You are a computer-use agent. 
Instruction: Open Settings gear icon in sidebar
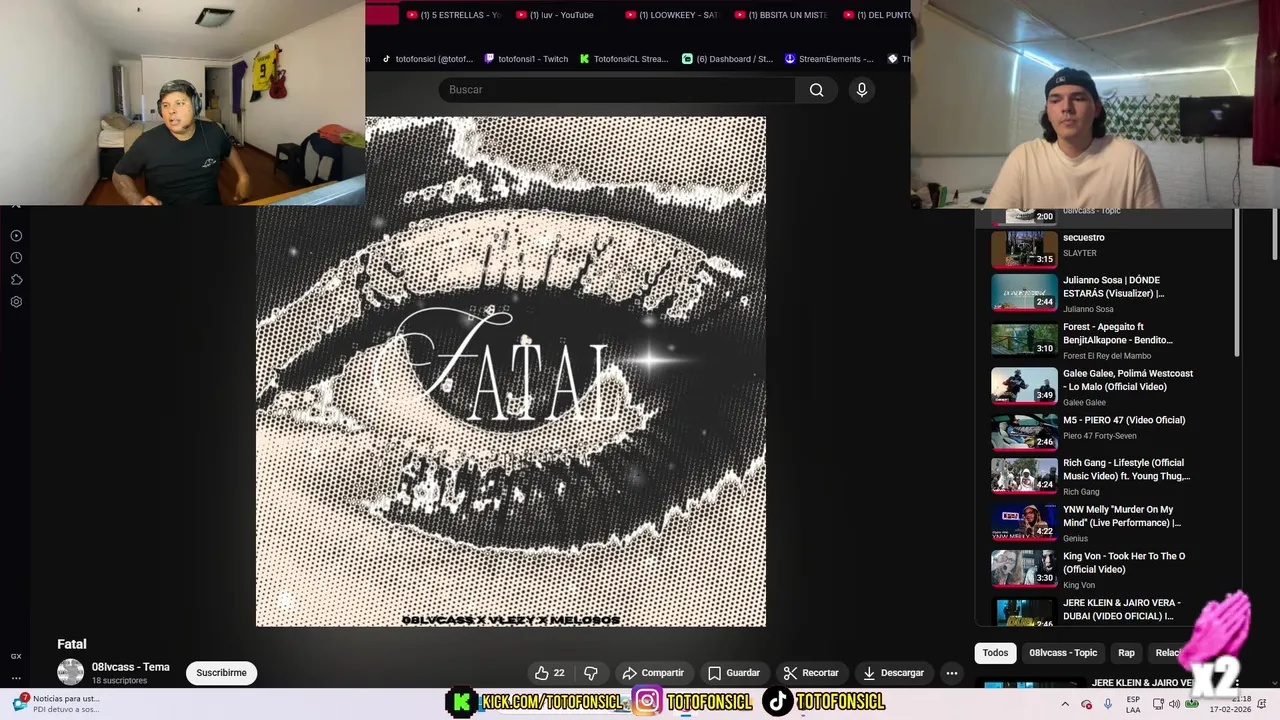coord(16,302)
